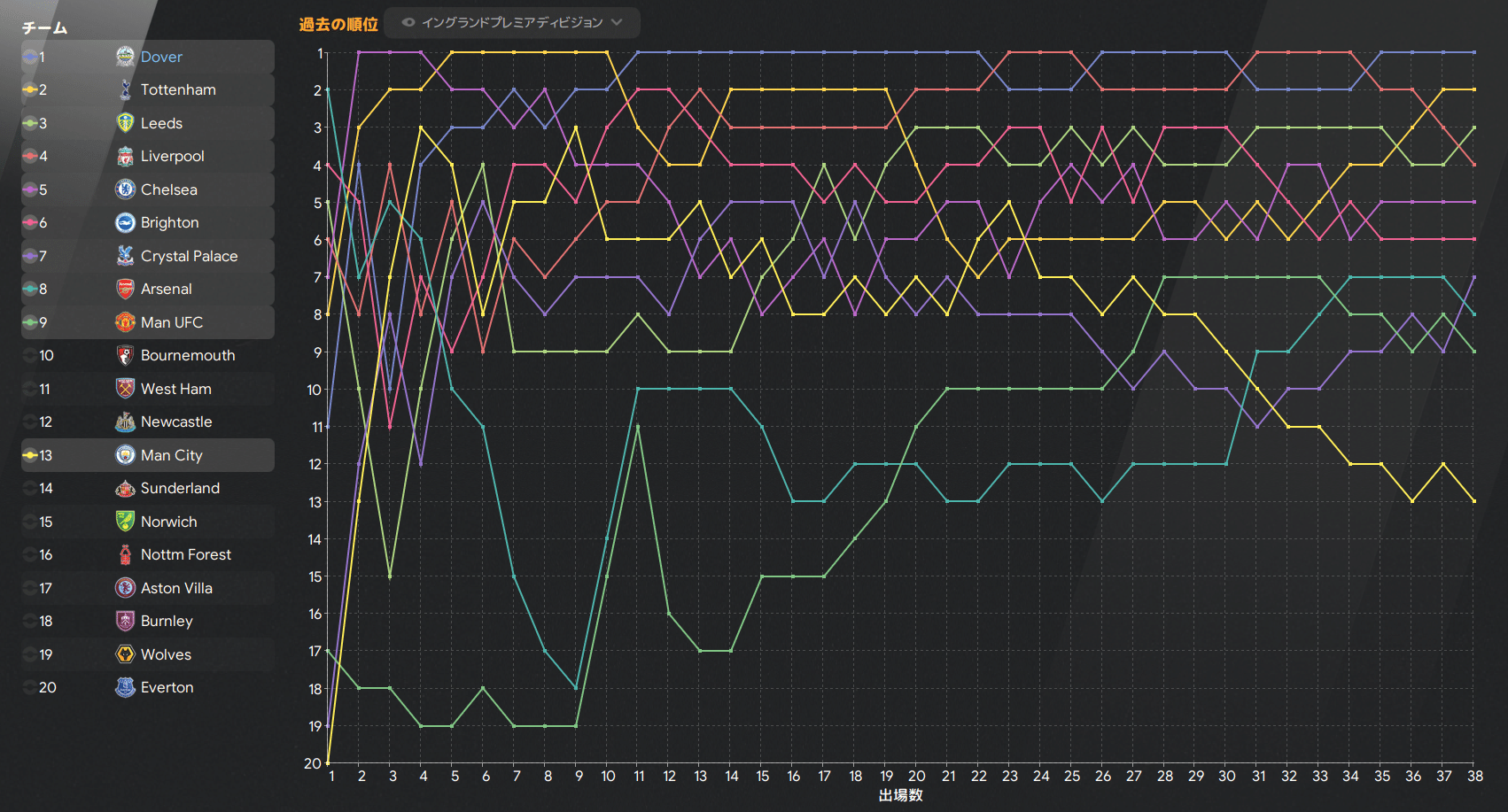Click the Everton club badge

click(125, 687)
